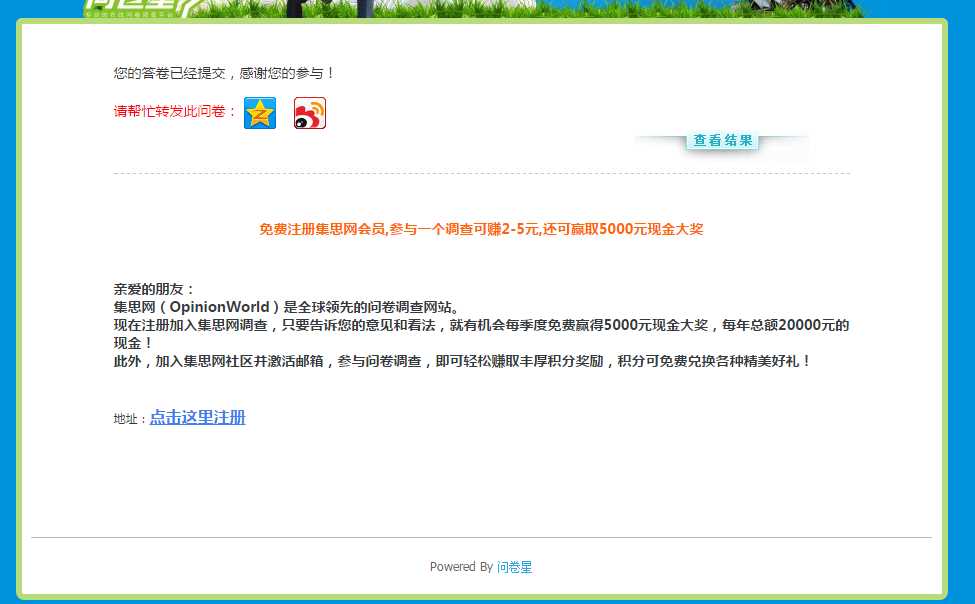975x604 pixels.
Task: Click the 地址 label
Action: [x=129, y=419]
